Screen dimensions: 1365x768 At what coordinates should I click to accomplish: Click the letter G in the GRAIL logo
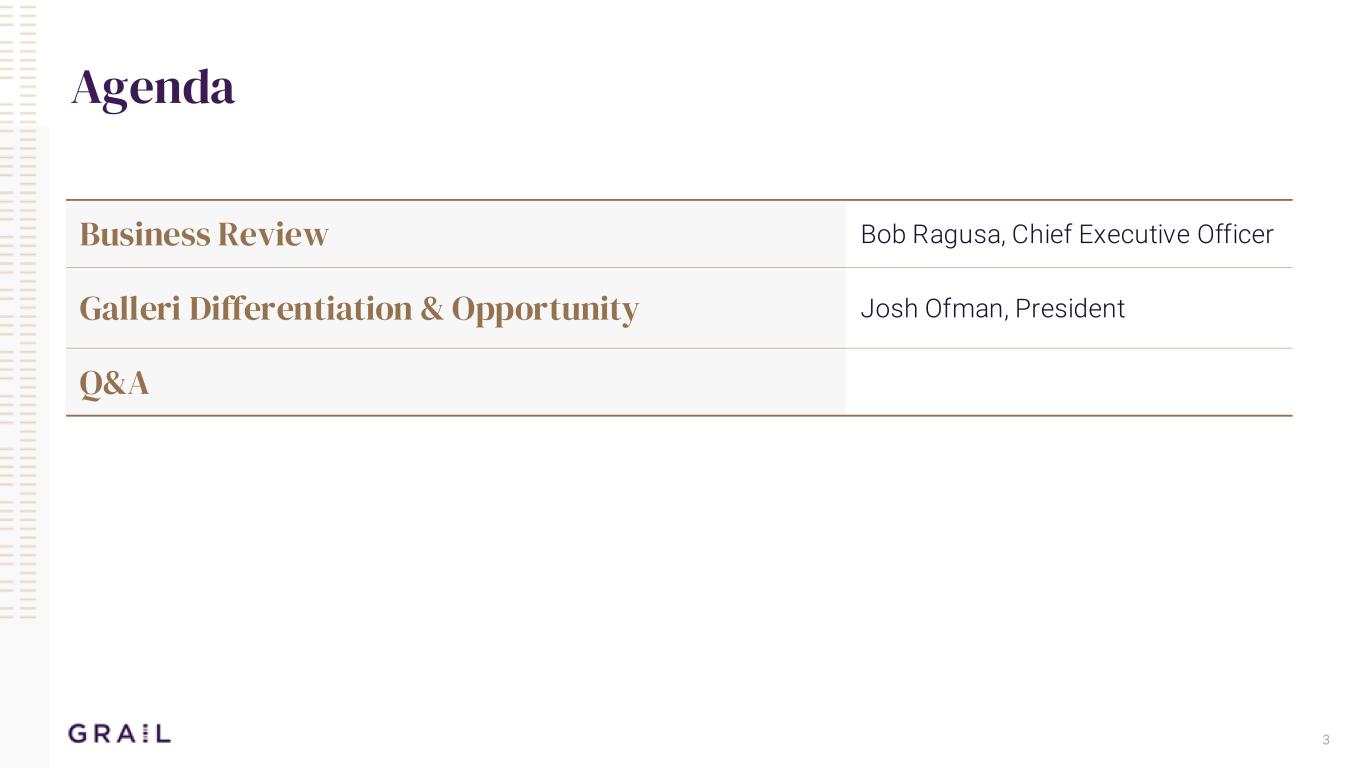(78, 734)
